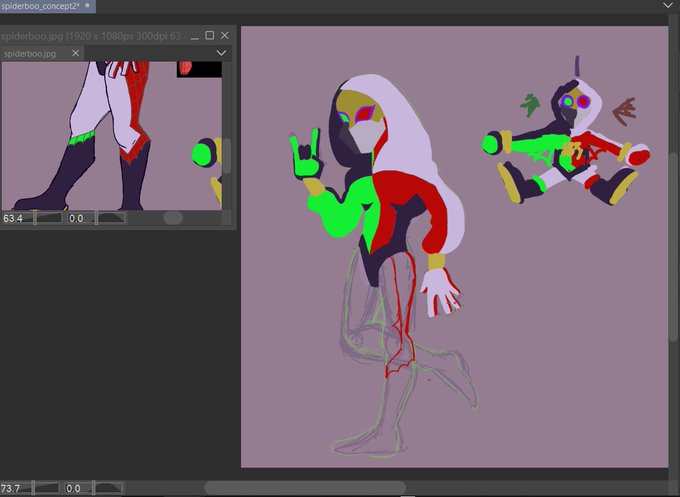Screen dimensions: 680x497
Task: Click horizontal scrollbar thumb in spiderboo.jpg window
Action: [173, 218]
